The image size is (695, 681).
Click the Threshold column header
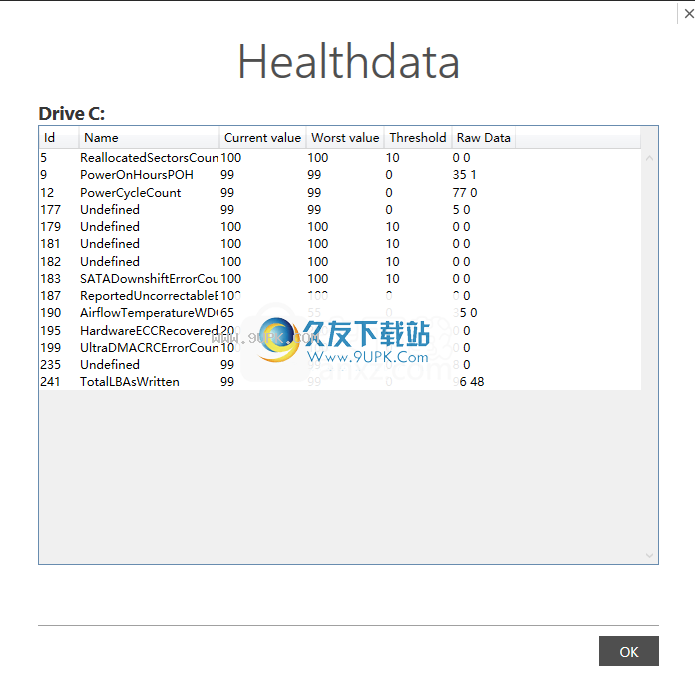[418, 138]
